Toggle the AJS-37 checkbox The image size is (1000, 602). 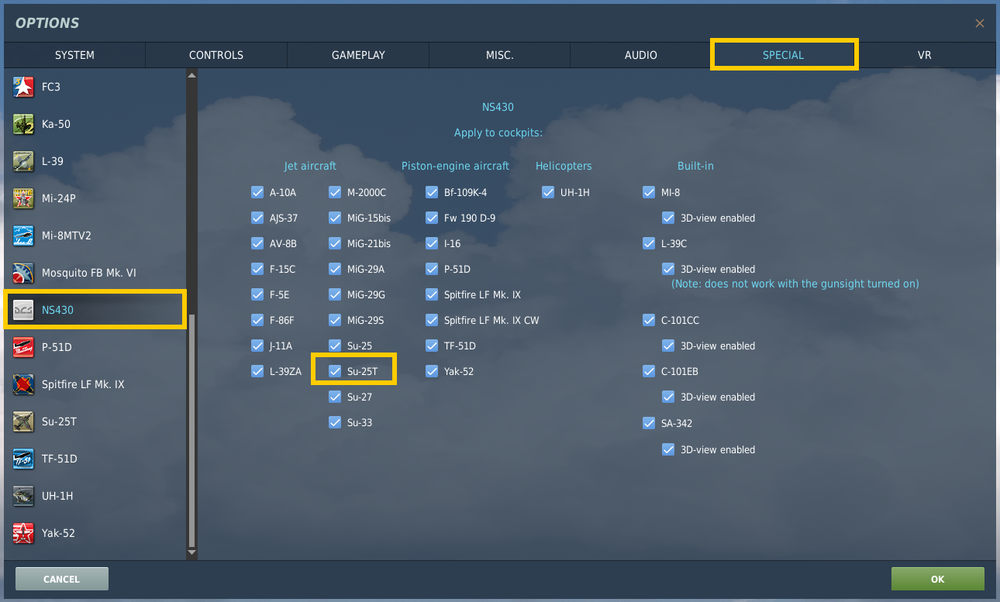[258, 217]
